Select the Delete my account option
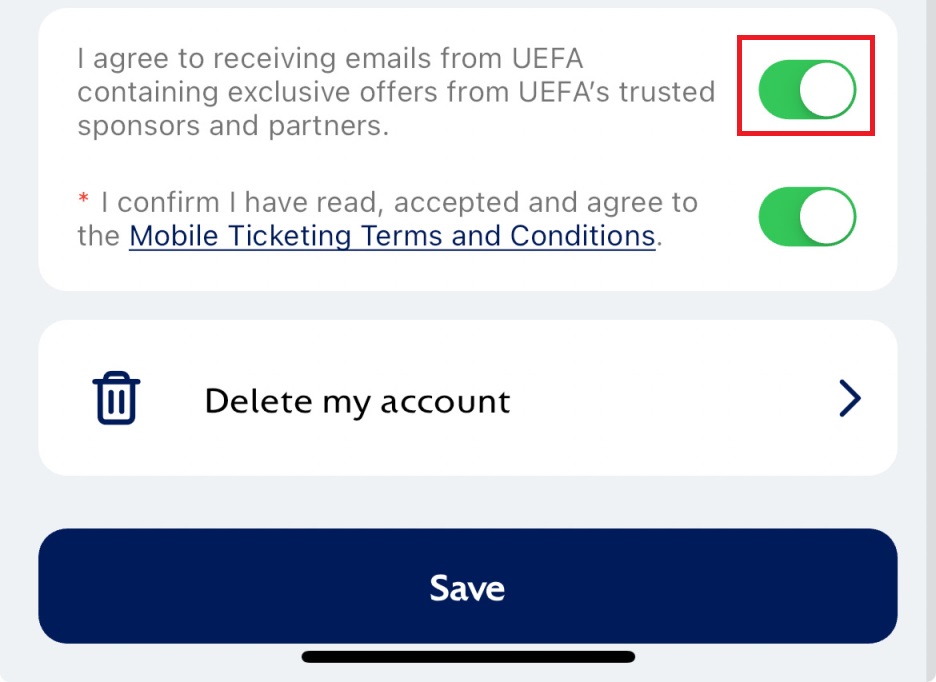This screenshot has height=682, width=936. [x=356, y=400]
